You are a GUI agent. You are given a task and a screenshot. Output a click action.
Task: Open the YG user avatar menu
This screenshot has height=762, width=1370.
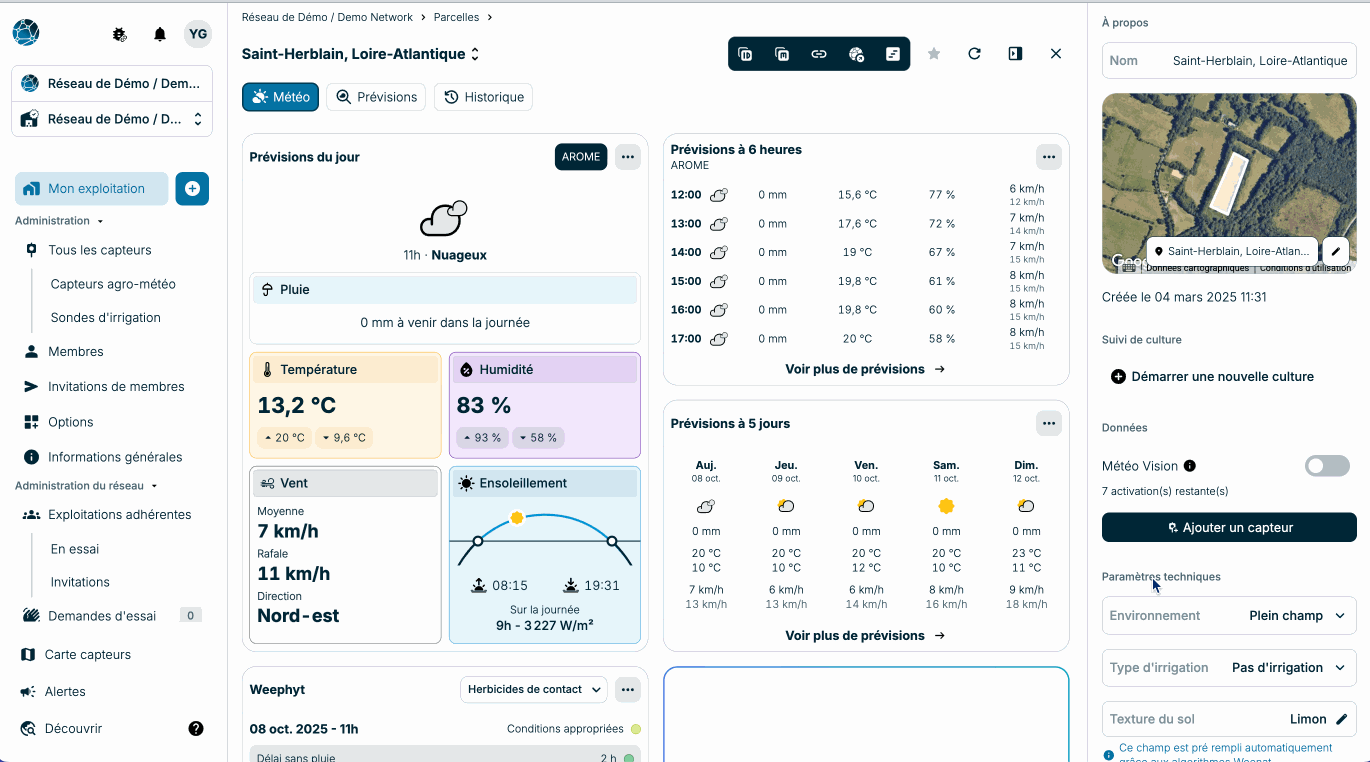(198, 34)
